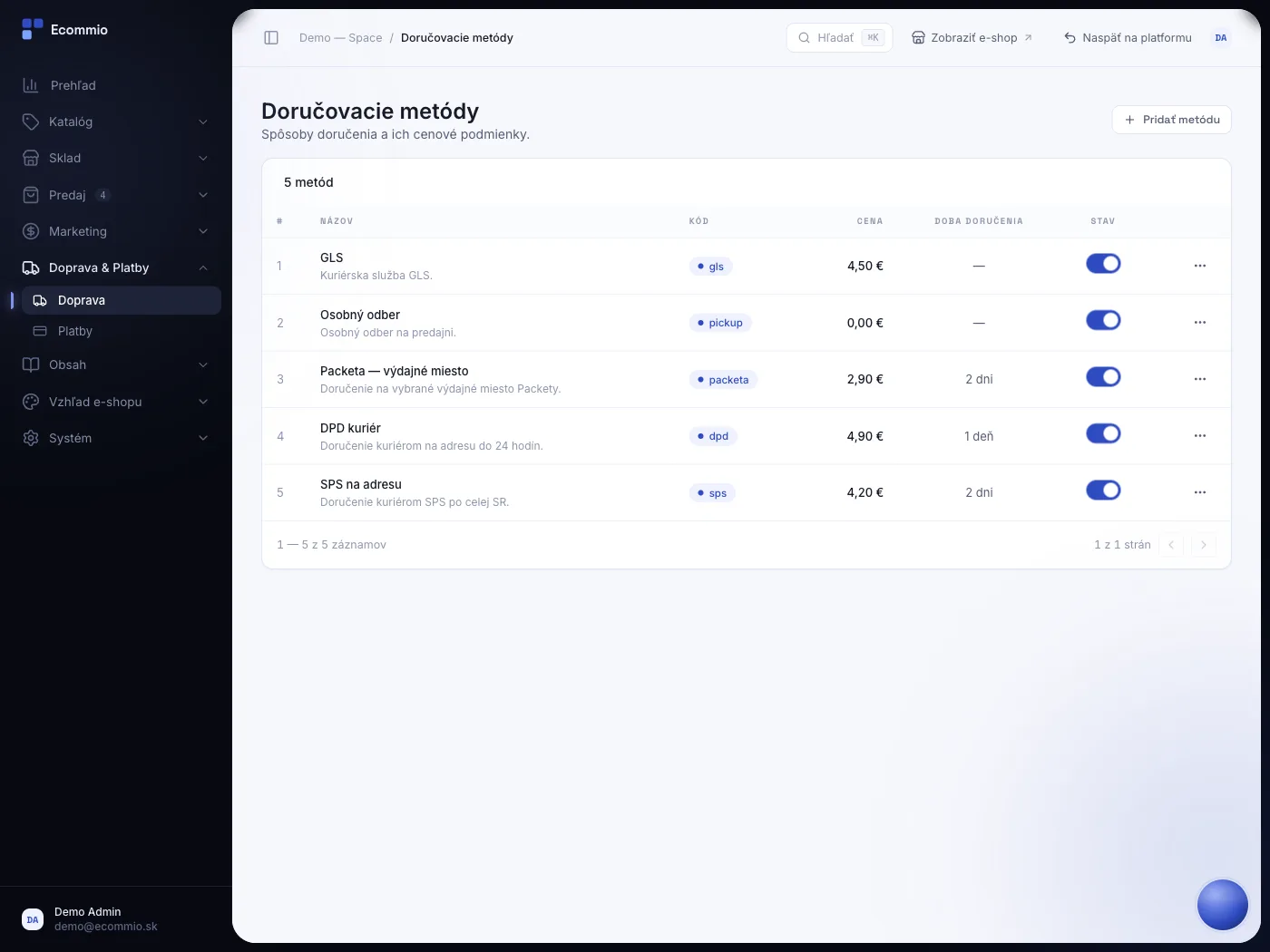The width and height of the screenshot is (1270, 952).
Task: Click the 'SPS na adresu' method name
Action: tap(361, 484)
